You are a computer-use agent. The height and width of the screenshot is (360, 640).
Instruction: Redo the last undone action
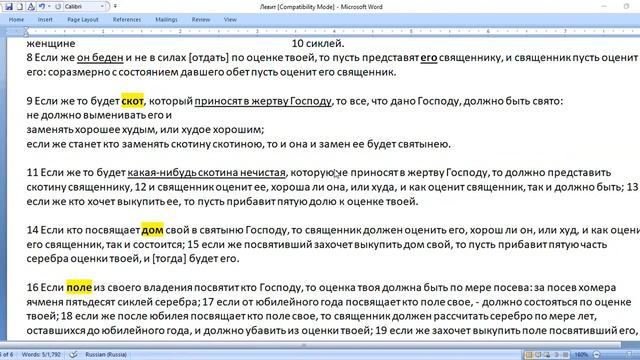pos(58,7)
